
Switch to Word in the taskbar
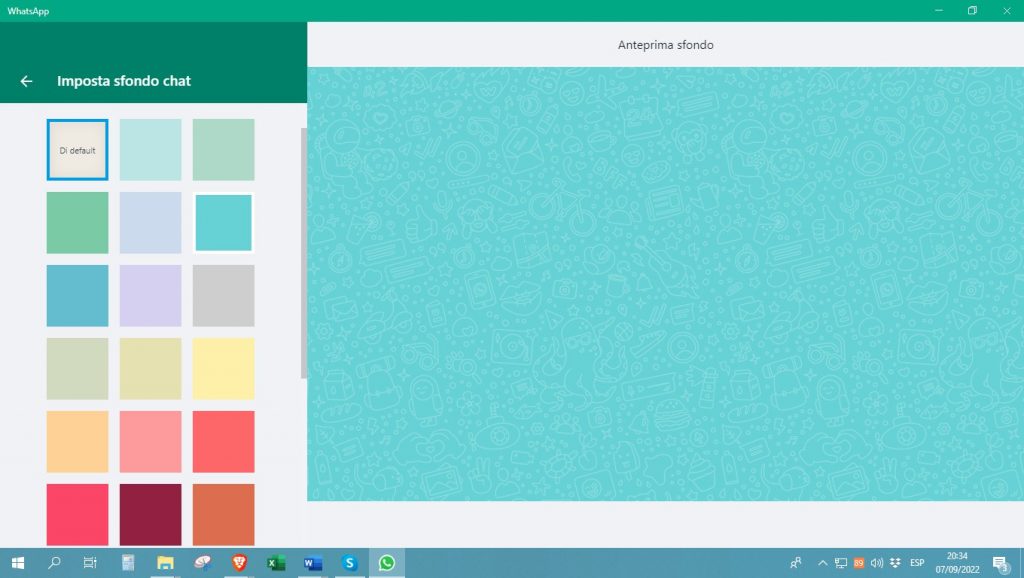[313, 563]
